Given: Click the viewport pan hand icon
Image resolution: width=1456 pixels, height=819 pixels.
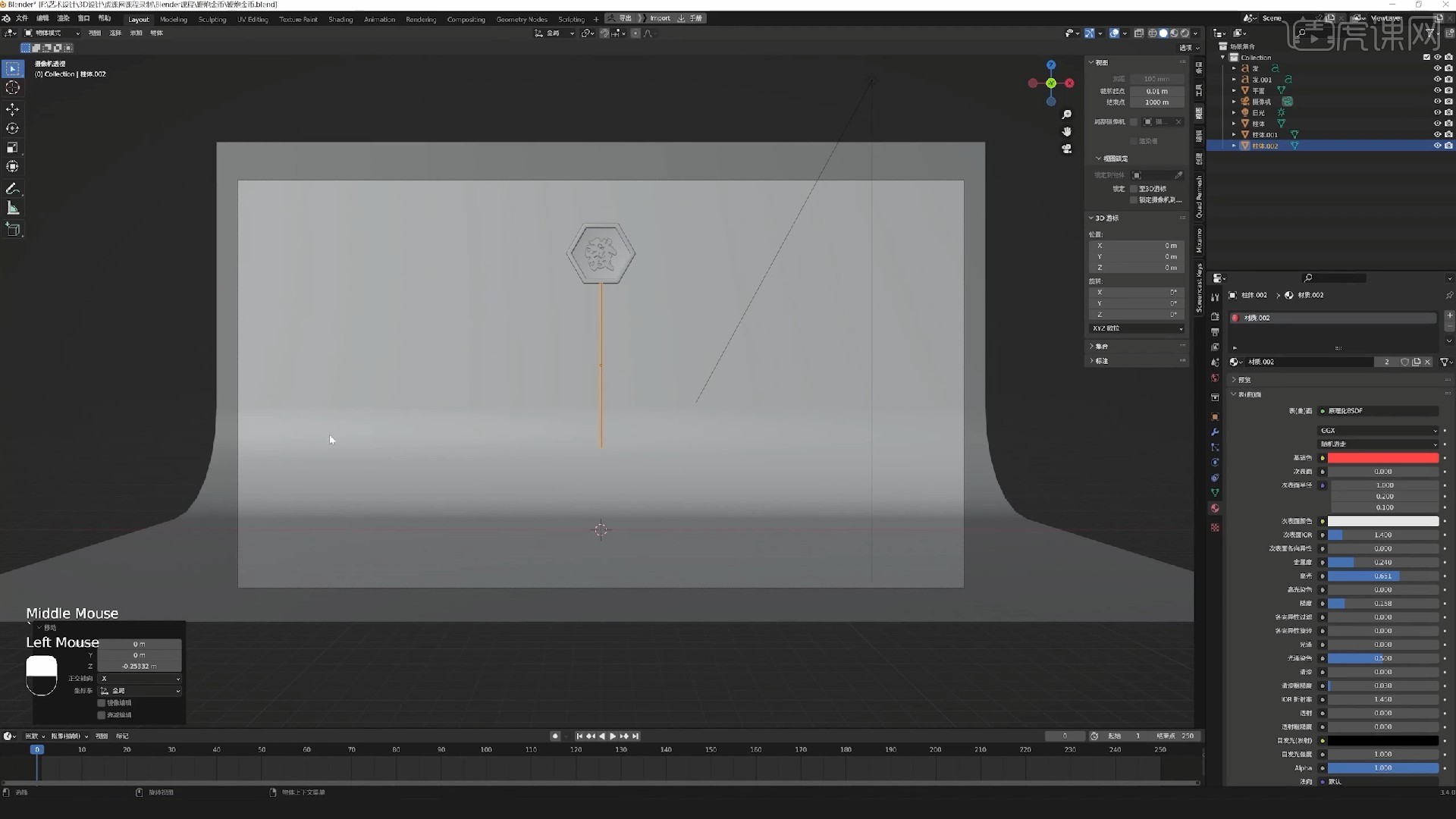Looking at the screenshot, I should coord(1067,132).
